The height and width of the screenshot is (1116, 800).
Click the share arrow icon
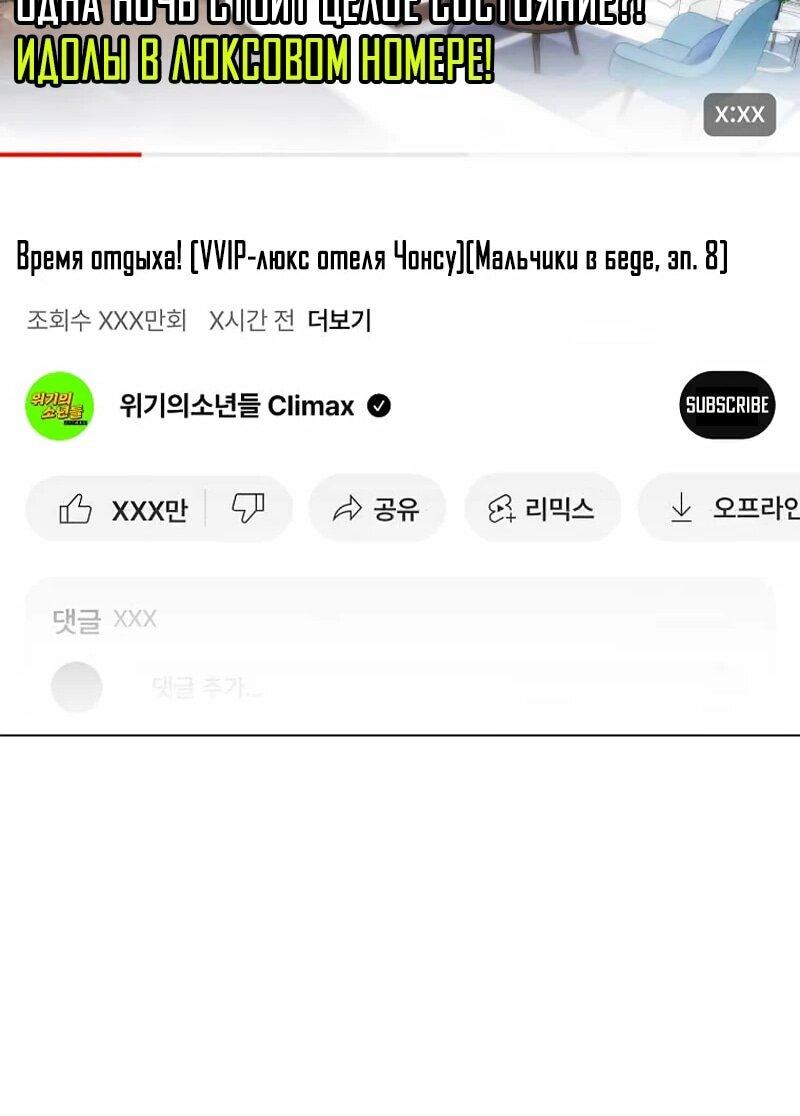347,509
